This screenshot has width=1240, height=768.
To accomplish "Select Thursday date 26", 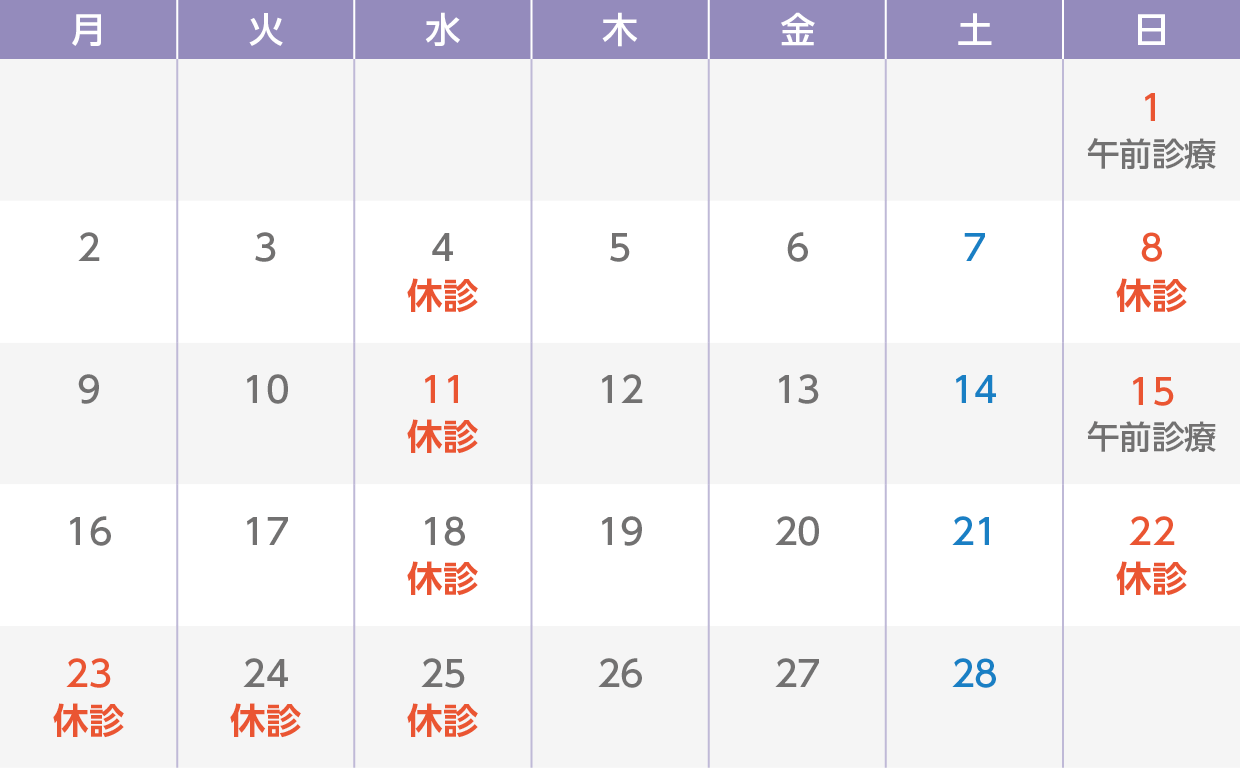I will click(x=620, y=674).
